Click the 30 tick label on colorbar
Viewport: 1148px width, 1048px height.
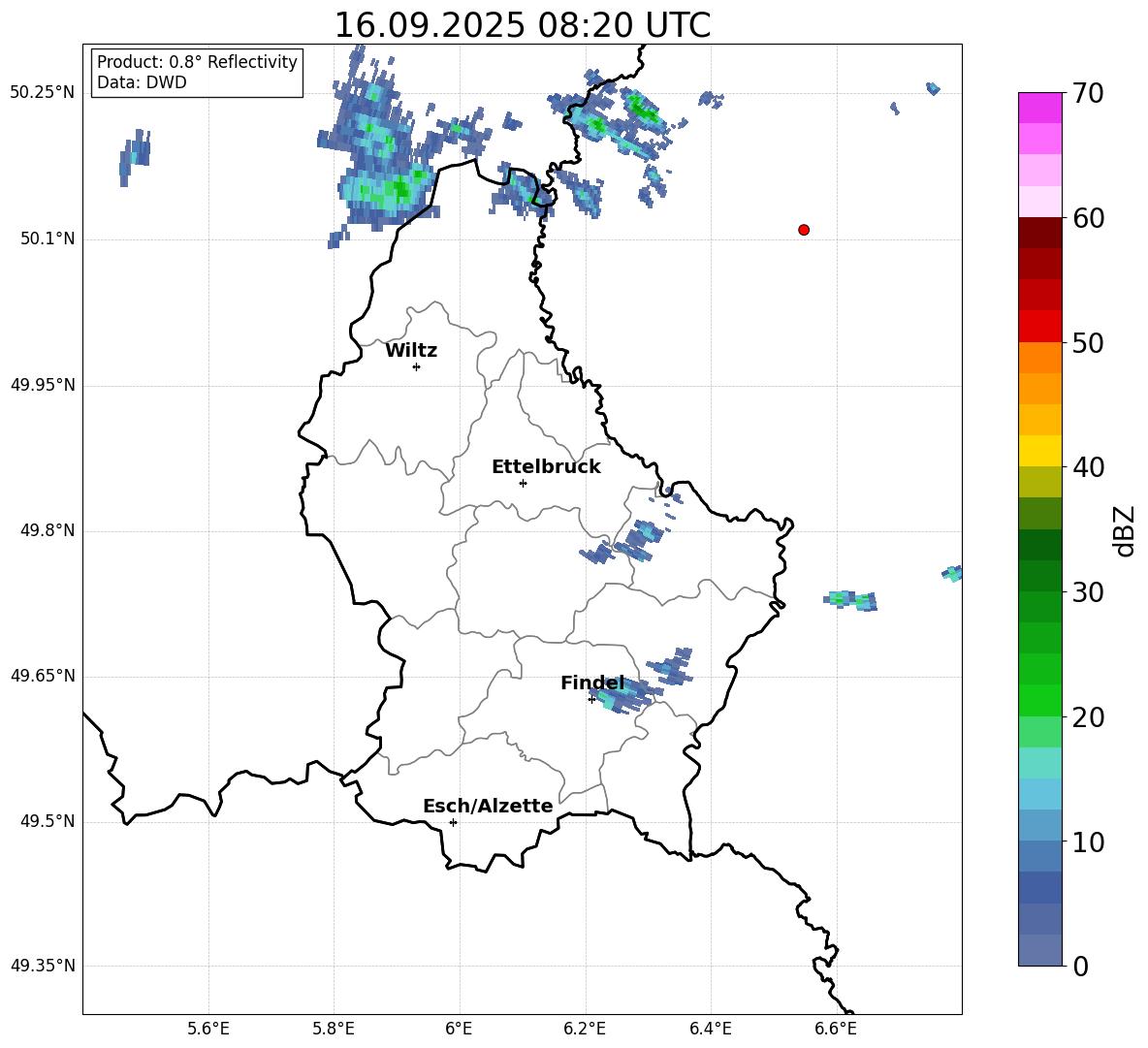(x=1087, y=592)
